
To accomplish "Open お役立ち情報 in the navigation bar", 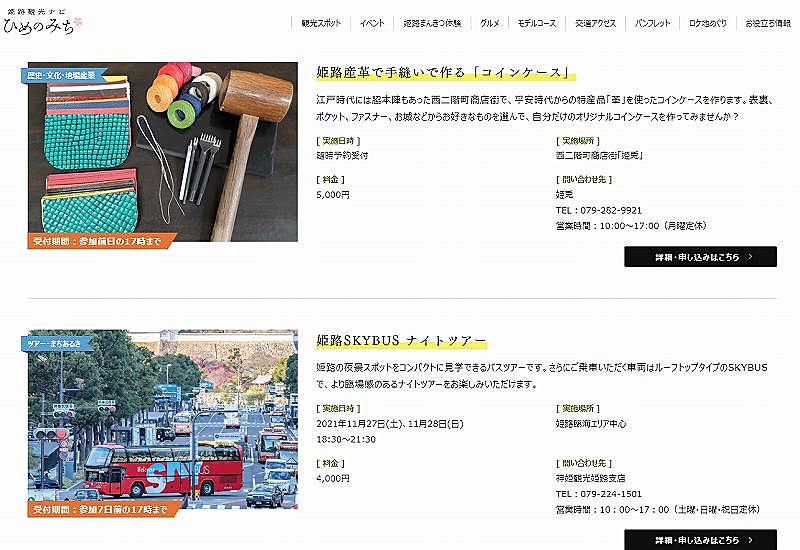I will pyautogui.click(x=768, y=23).
